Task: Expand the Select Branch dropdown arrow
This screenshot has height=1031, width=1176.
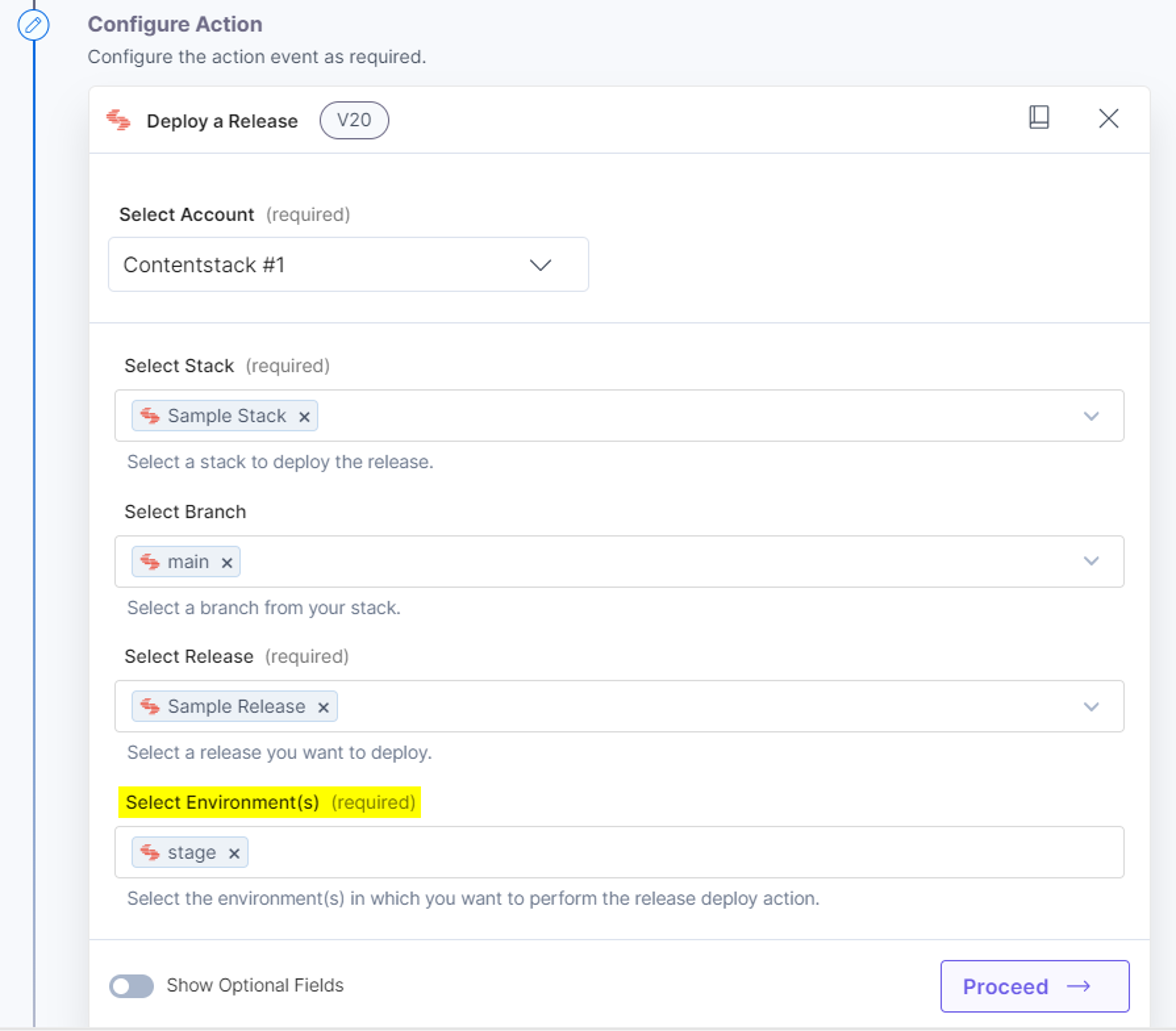Action: pos(1091,561)
